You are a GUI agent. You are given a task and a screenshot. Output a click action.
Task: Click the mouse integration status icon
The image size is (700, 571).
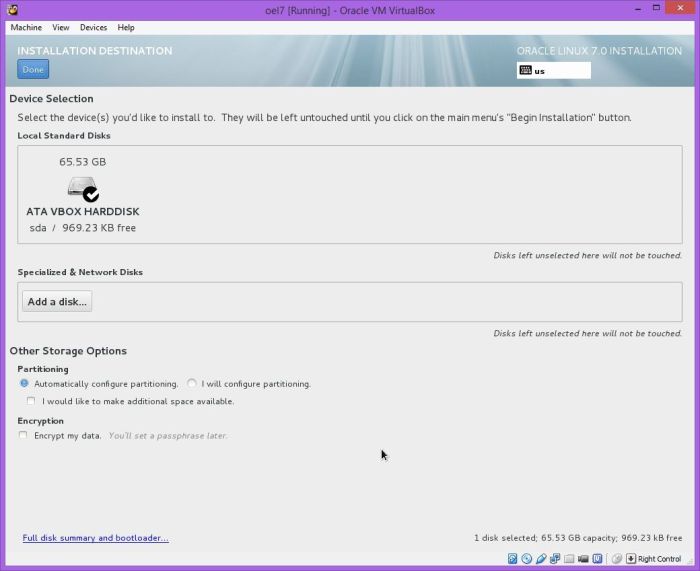tap(616, 559)
